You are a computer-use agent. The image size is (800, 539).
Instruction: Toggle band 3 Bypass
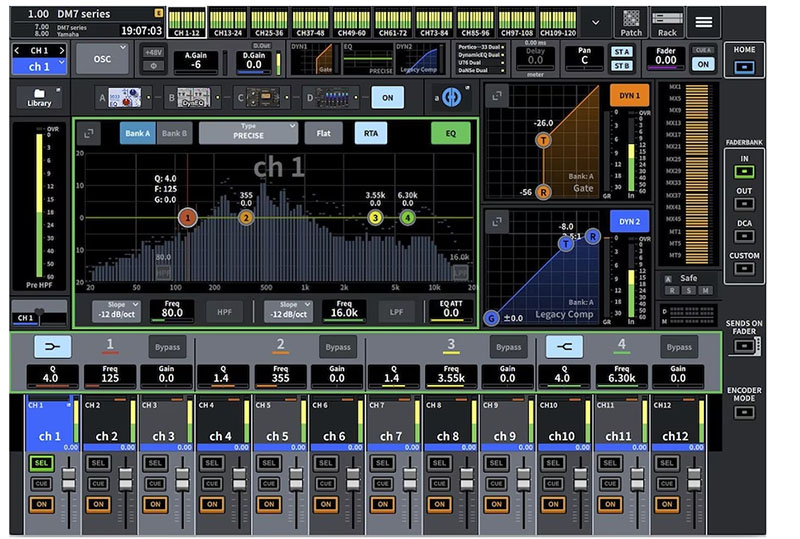(x=509, y=347)
